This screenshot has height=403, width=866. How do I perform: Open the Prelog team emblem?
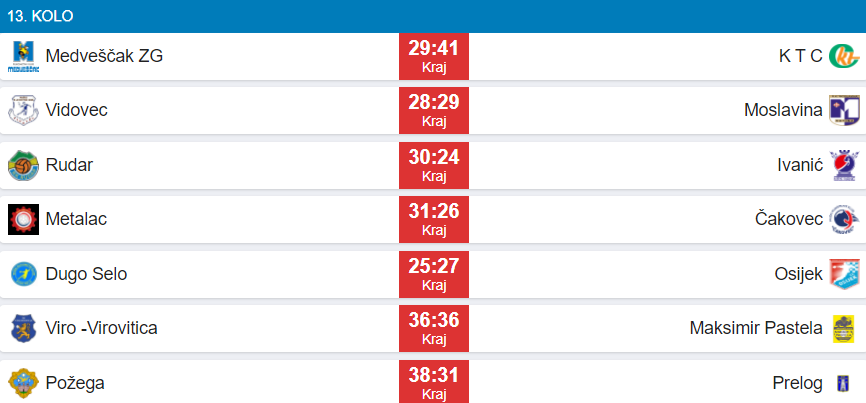point(844,382)
